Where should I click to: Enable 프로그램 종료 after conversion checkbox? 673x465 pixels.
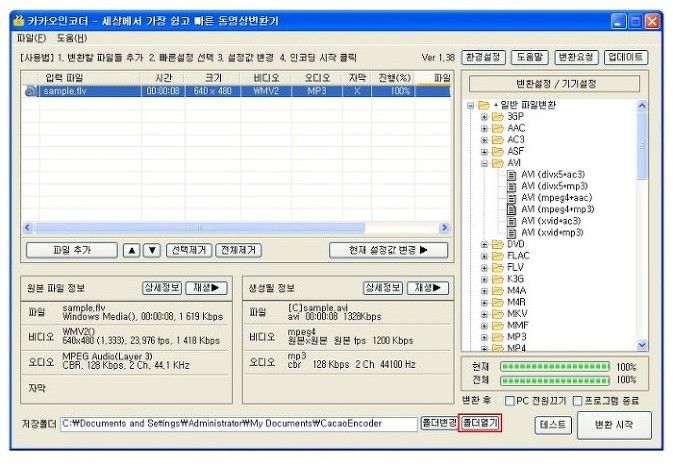[x=577, y=401]
